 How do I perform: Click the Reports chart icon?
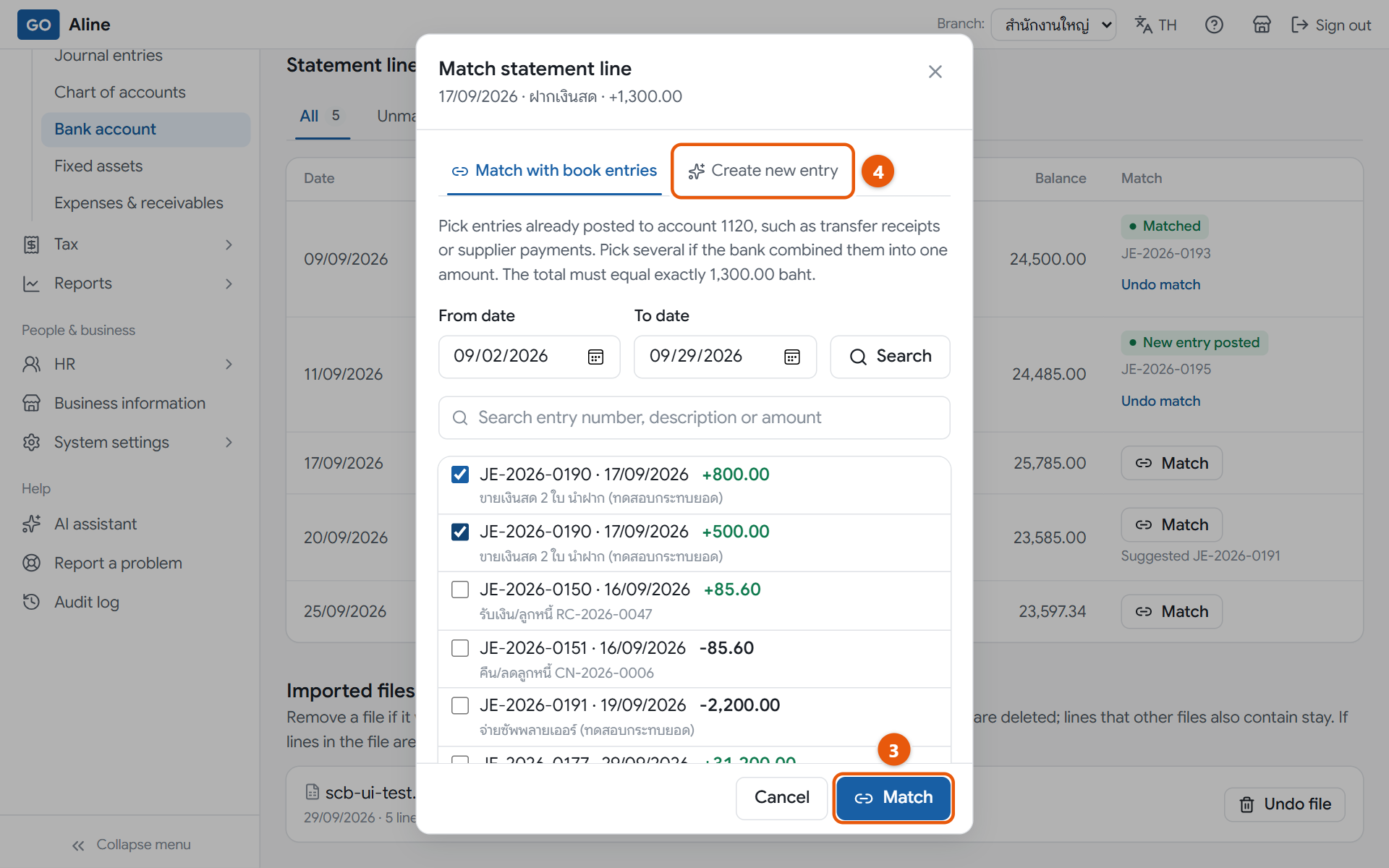pos(31,284)
